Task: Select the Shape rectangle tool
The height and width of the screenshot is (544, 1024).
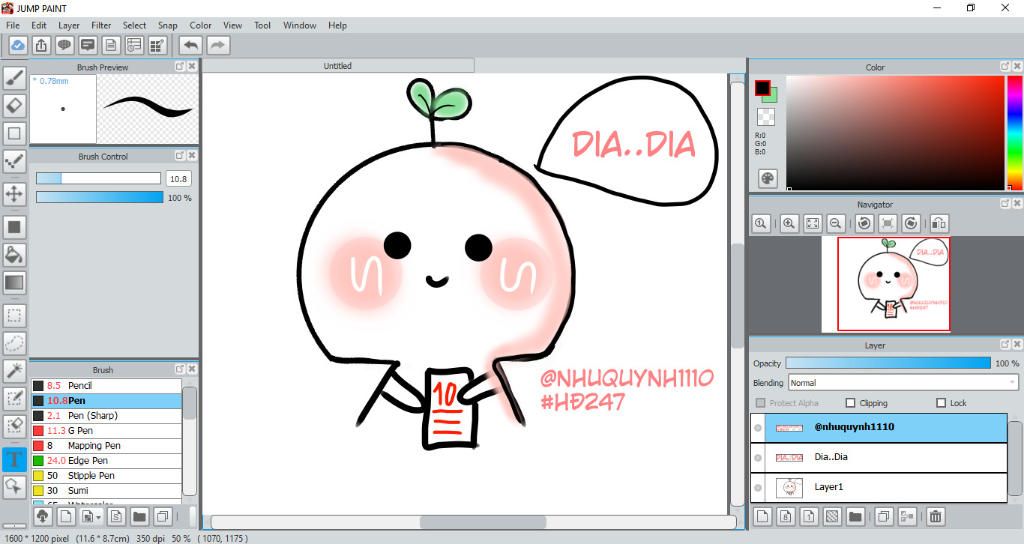Action: coord(14,133)
